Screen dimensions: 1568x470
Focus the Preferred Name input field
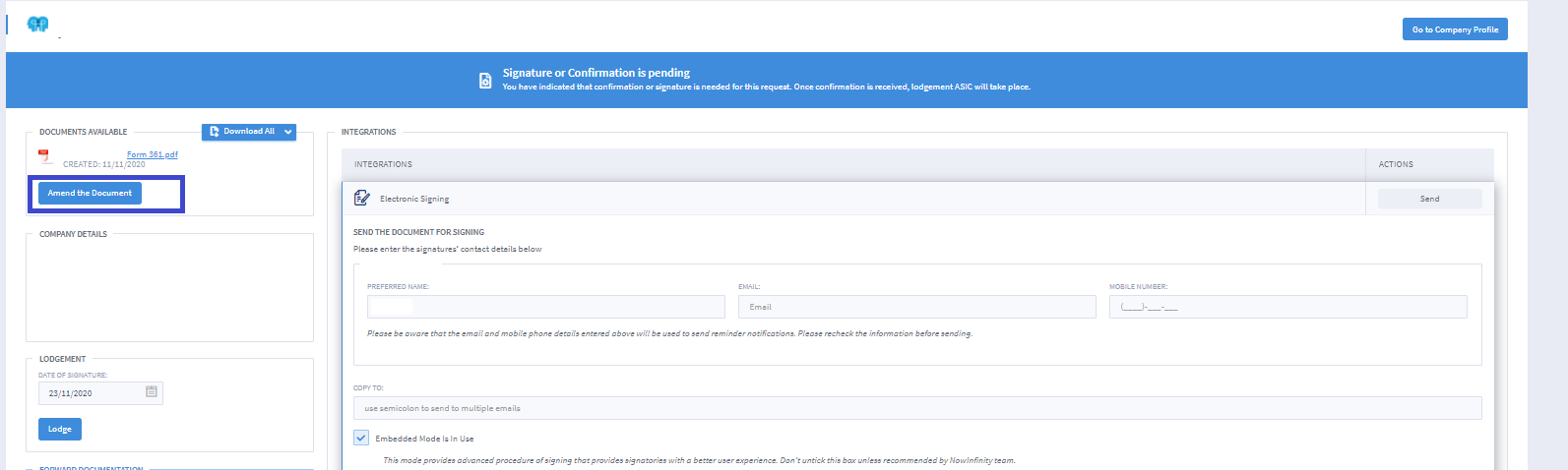[x=545, y=307]
